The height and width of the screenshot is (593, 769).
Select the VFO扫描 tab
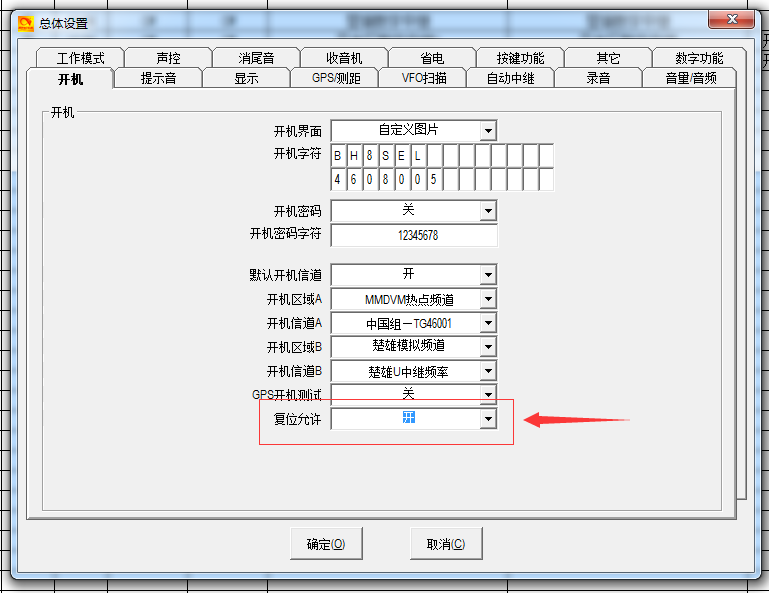click(x=424, y=78)
